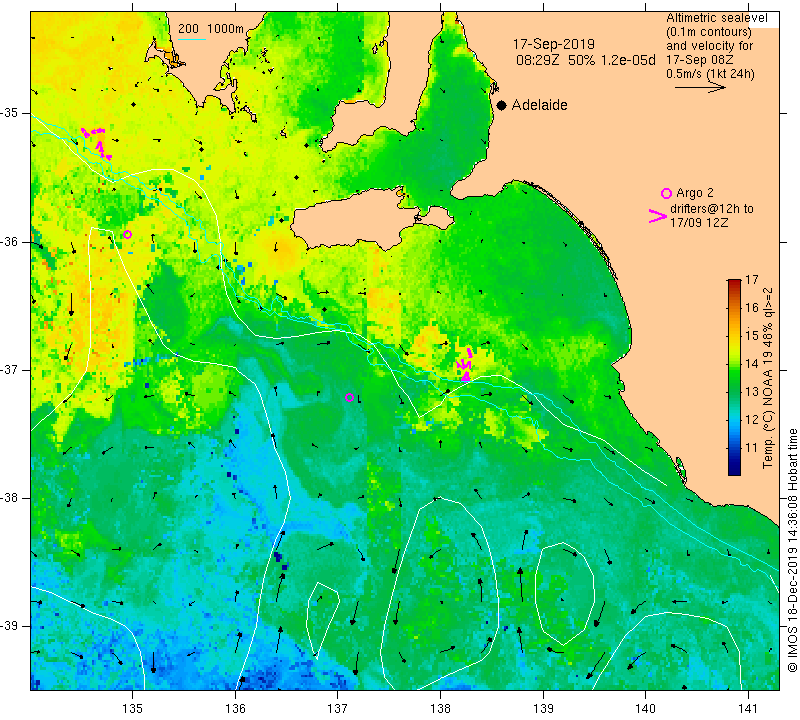This screenshot has height=720, width=800.
Task: Click the magenta Argo circle in legend
Action: (666, 193)
